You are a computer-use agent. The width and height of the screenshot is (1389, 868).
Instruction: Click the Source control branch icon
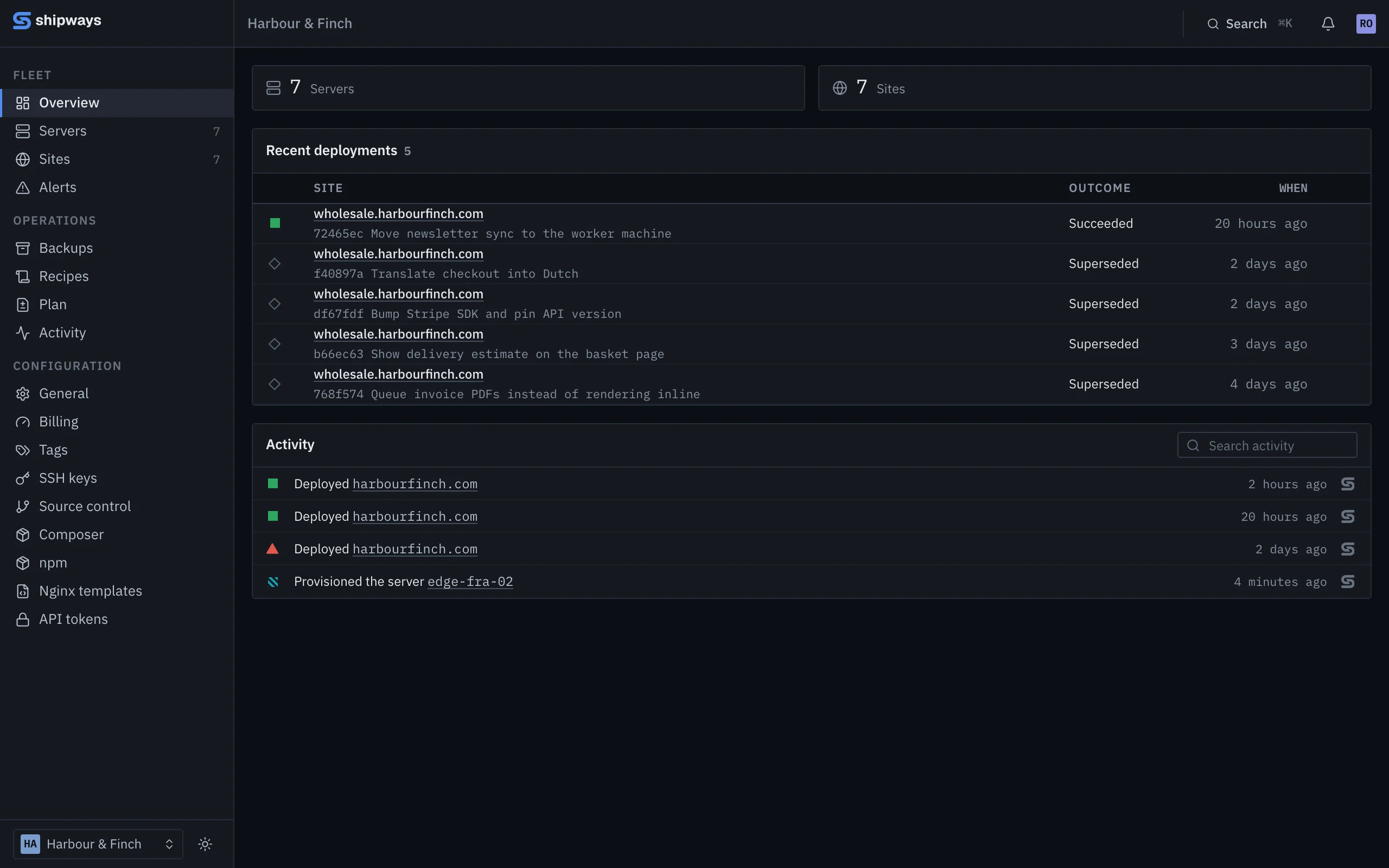pos(23,506)
